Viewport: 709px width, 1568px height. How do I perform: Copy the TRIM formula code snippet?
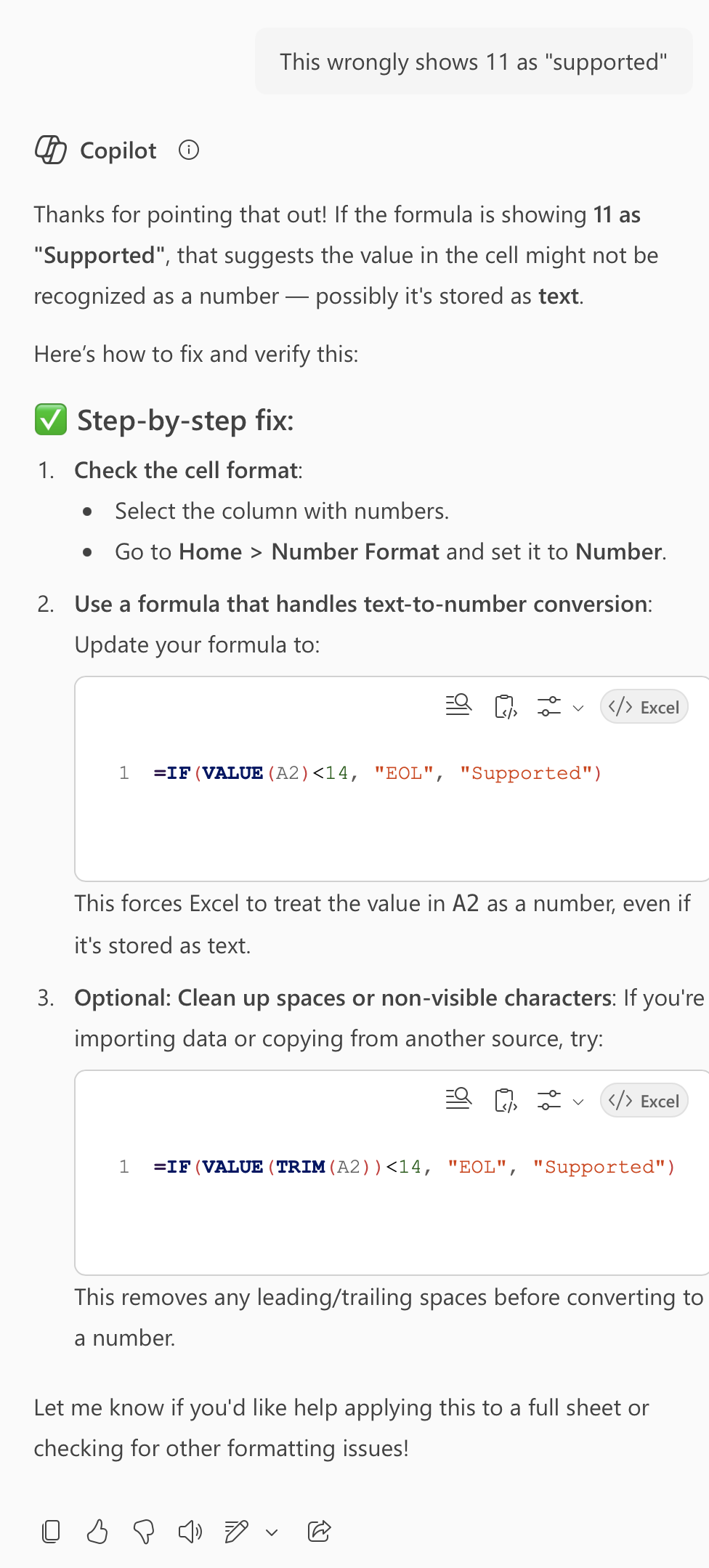point(506,1101)
